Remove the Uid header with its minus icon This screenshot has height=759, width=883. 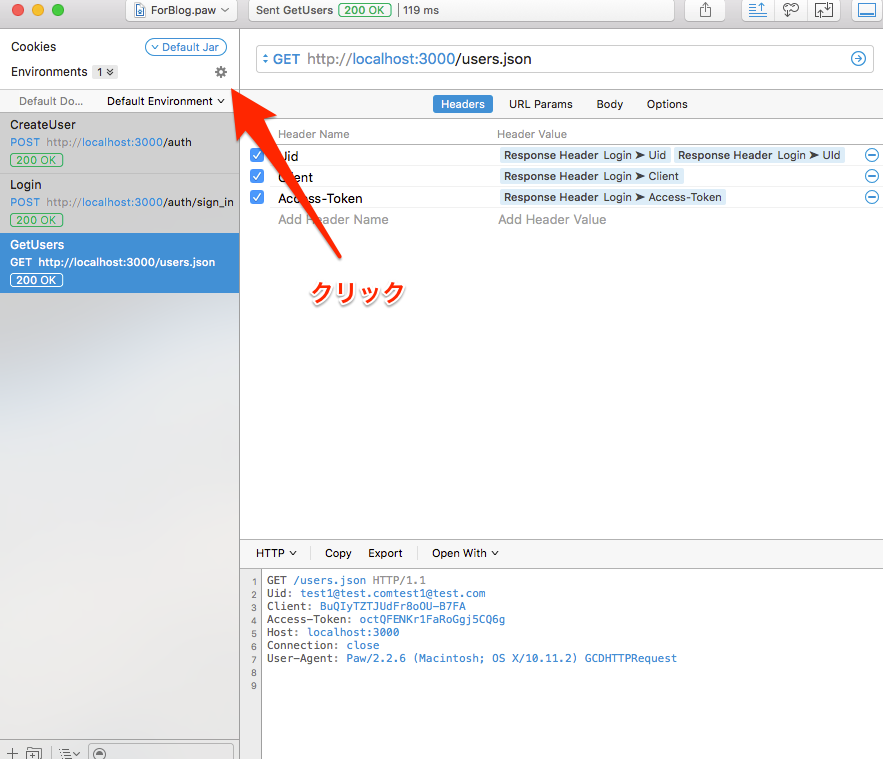click(871, 155)
